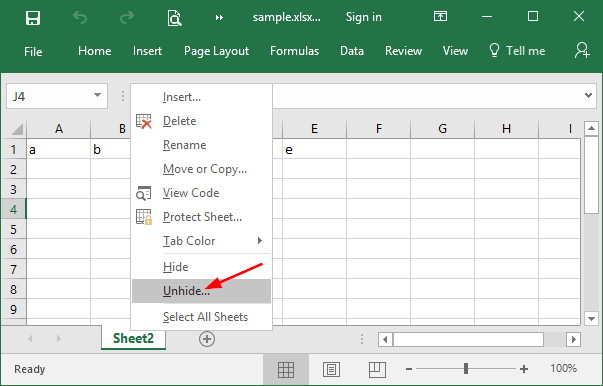Click the Undo arrow icon
The width and height of the screenshot is (603, 386).
click(x=80, y=17)
